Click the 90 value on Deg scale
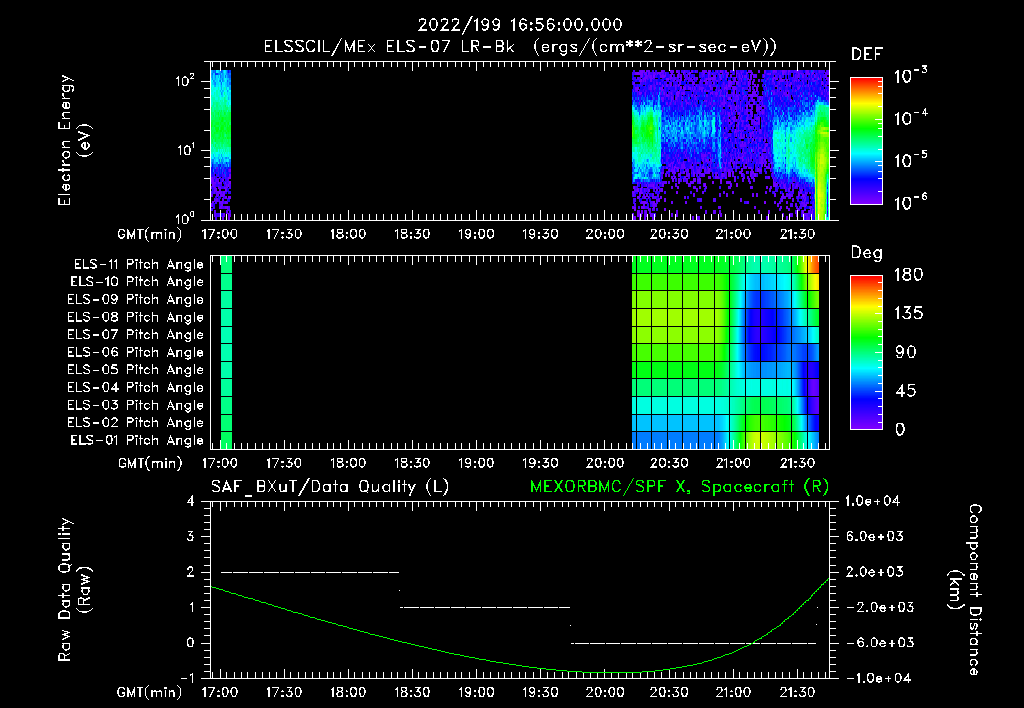This screenshot has width=1024, height=708. 905,352
